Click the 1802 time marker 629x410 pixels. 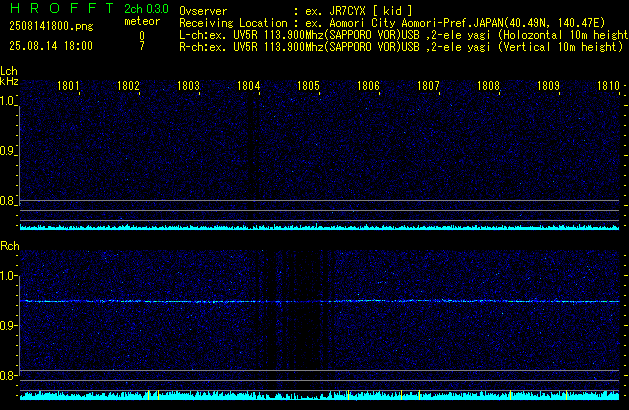coord(128,86)
